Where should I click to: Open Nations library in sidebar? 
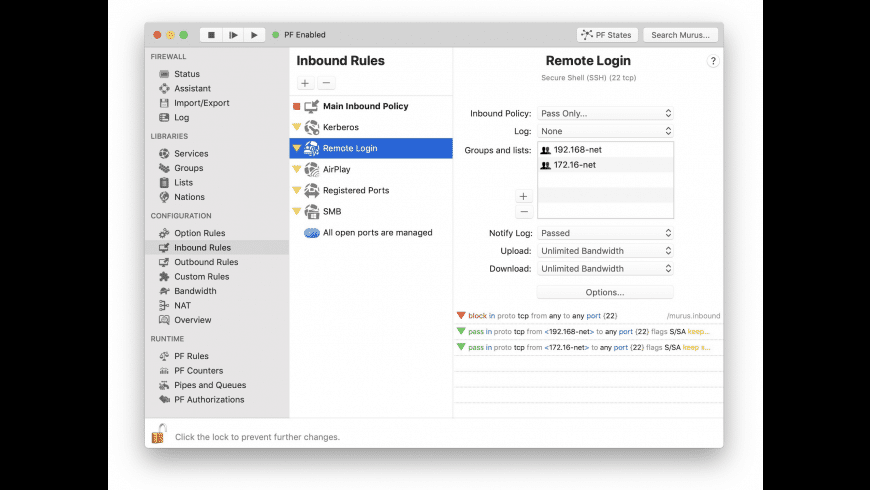(189, 197)
